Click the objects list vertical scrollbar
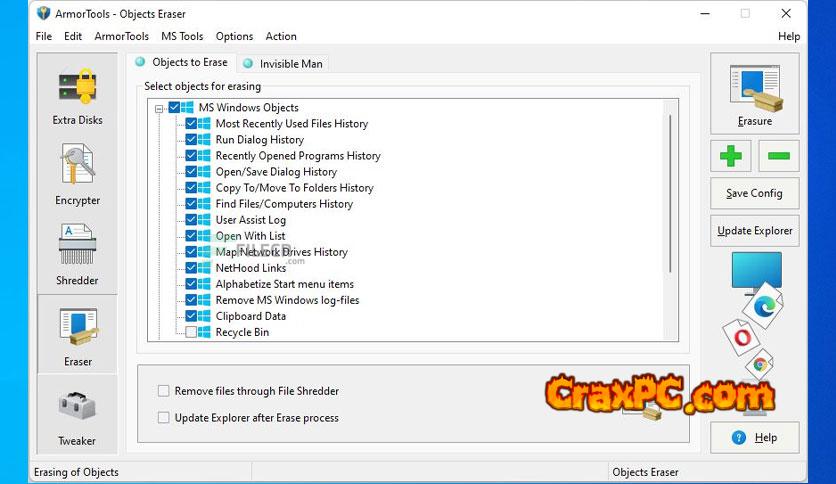836x484 pixels. (x=670, y=193)
